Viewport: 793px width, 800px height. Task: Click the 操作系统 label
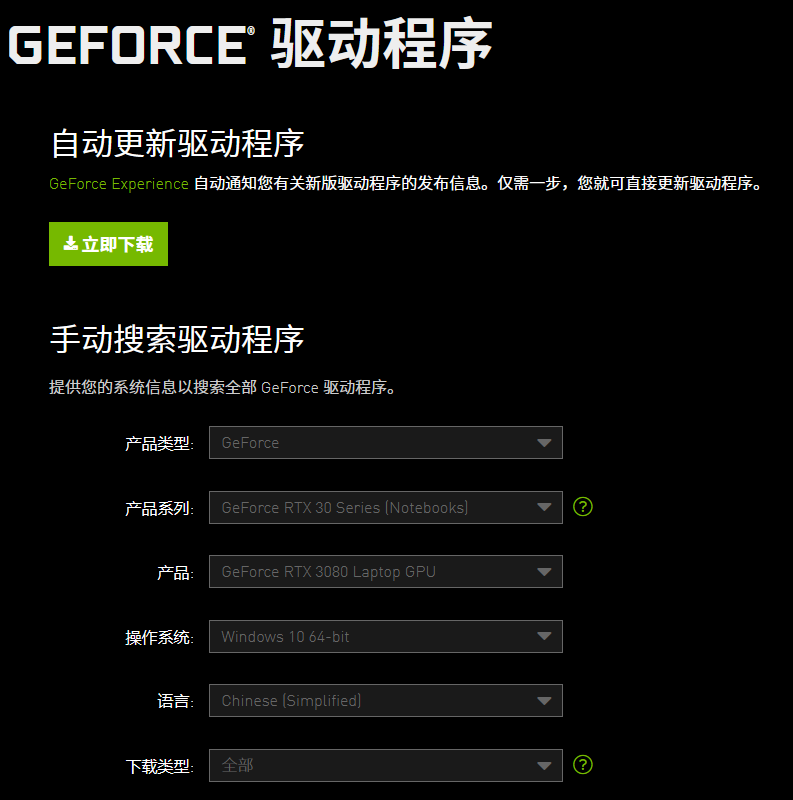pos(159,637)
